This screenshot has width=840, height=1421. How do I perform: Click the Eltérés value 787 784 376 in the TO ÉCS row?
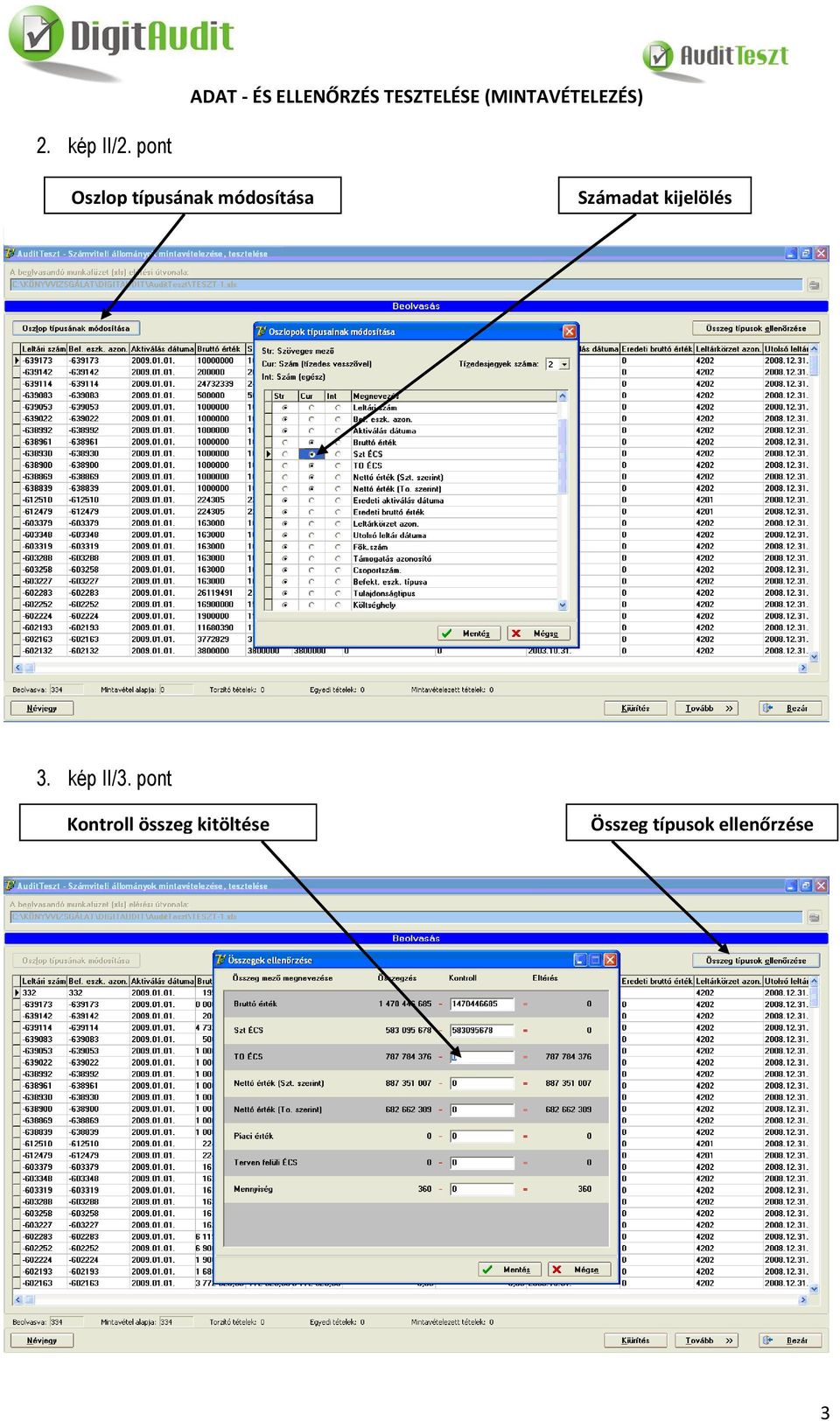(569, 1057)
